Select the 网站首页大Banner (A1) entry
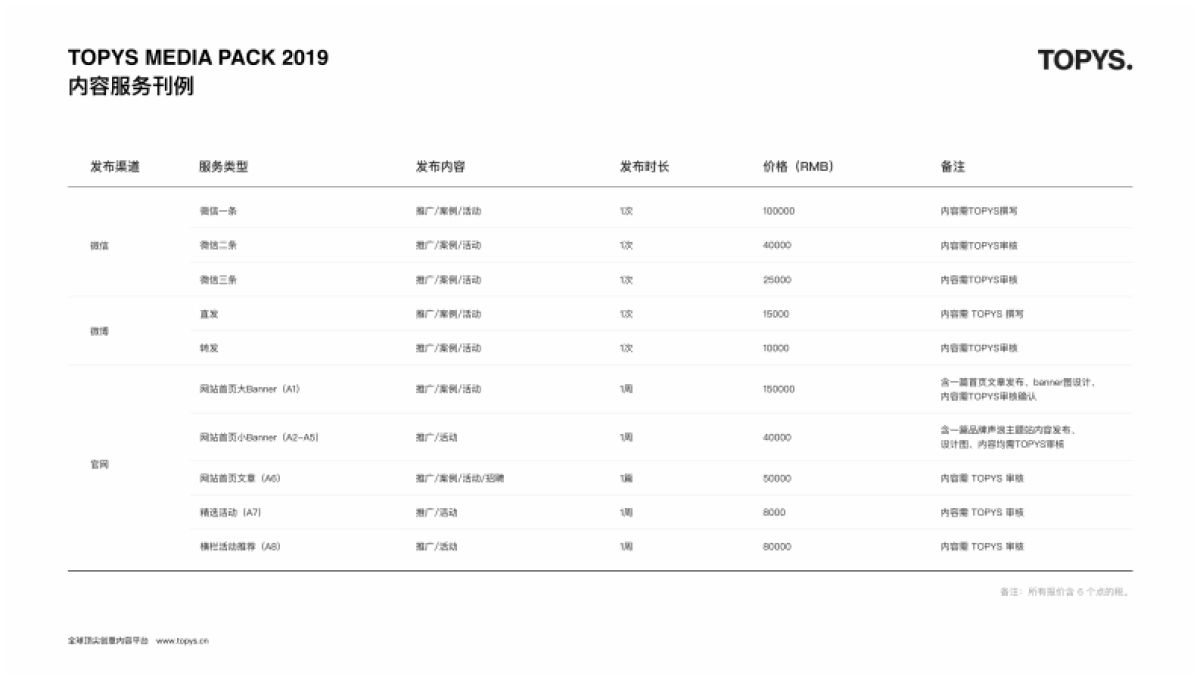The image size is (1200, 679). tap(250, 389)
